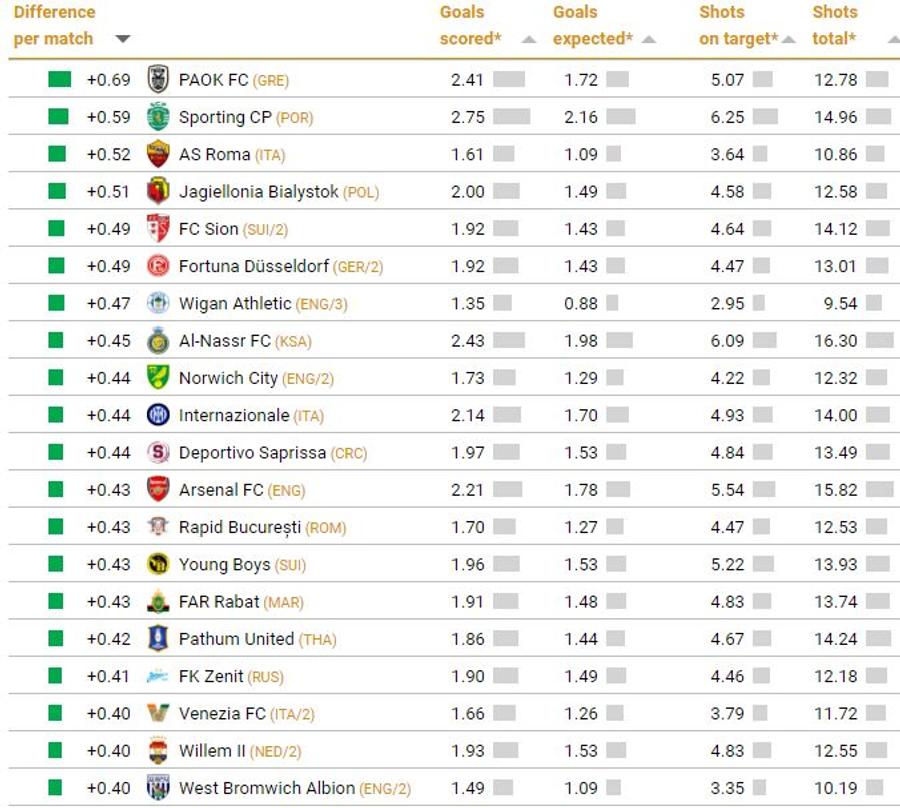900x808 pixels.
Task: Click the 16.30 shots total for Al-Nassr FC
Action: pos(836,341)
